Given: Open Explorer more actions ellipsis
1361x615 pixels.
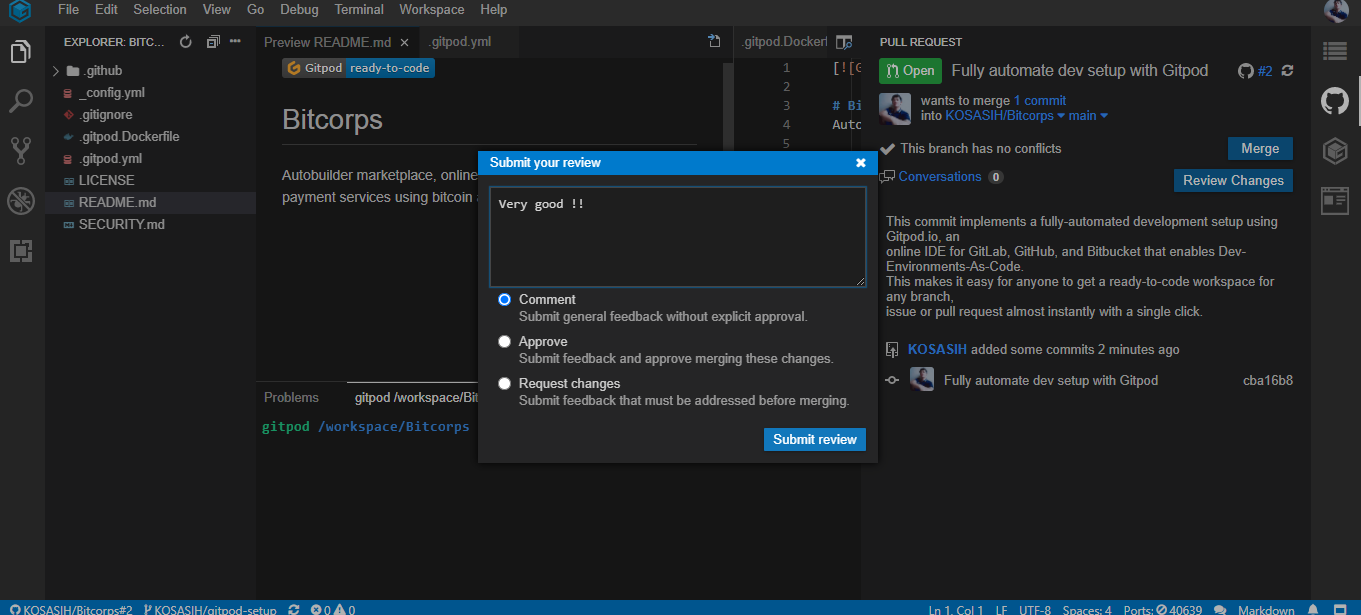Looking at the screenshot, I should [x=236, y=42].
